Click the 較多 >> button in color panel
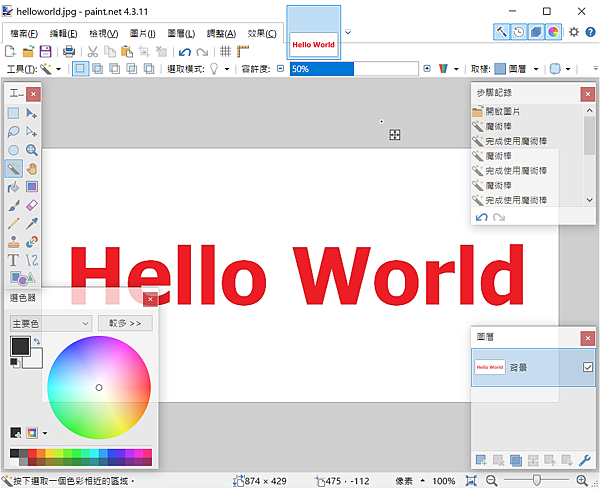 125,323
